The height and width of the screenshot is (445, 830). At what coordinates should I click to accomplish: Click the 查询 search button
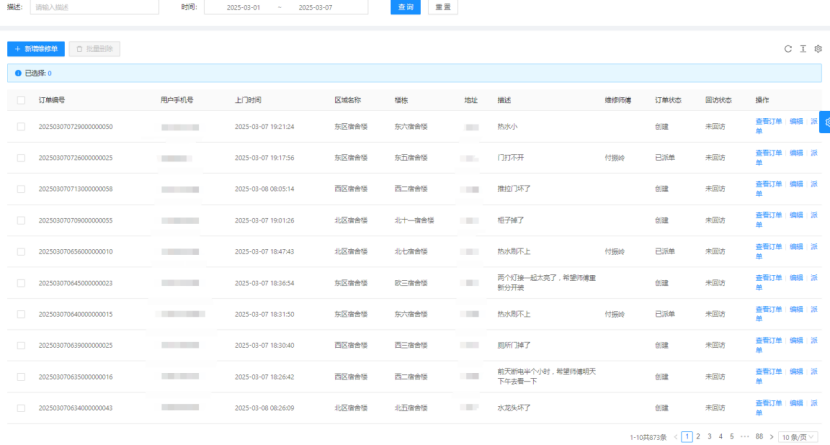[x=407, y=7]
